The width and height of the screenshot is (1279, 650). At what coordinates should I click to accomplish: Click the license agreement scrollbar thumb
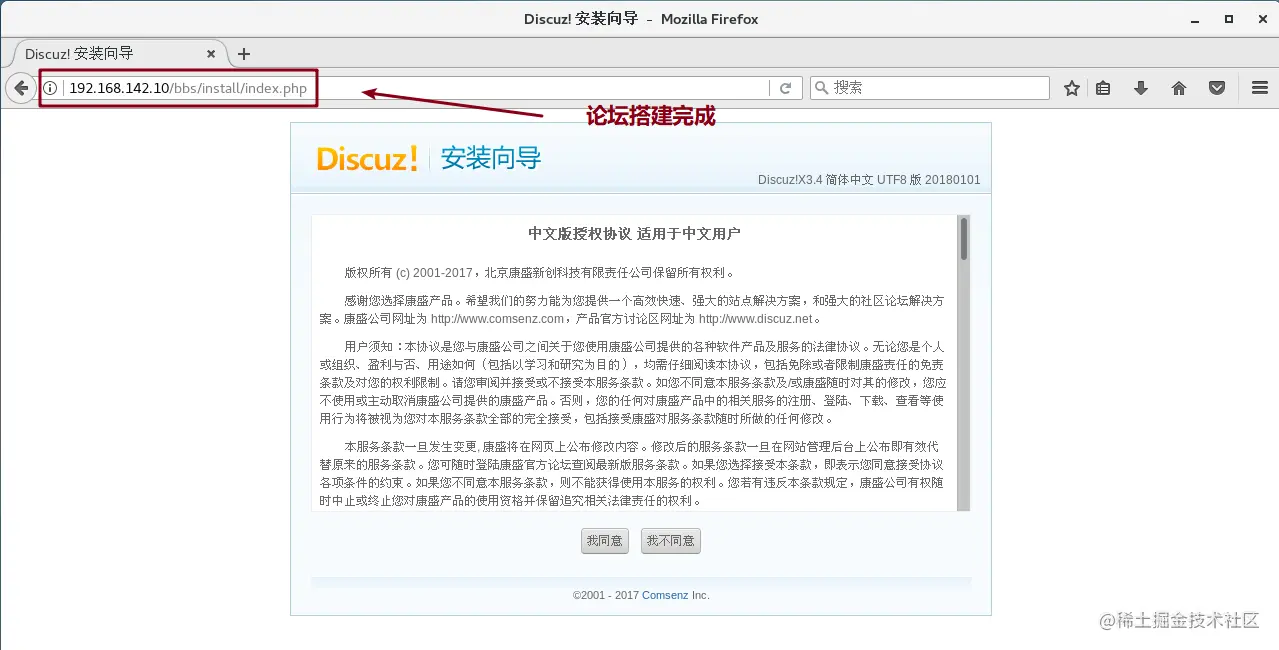[964, 239]
